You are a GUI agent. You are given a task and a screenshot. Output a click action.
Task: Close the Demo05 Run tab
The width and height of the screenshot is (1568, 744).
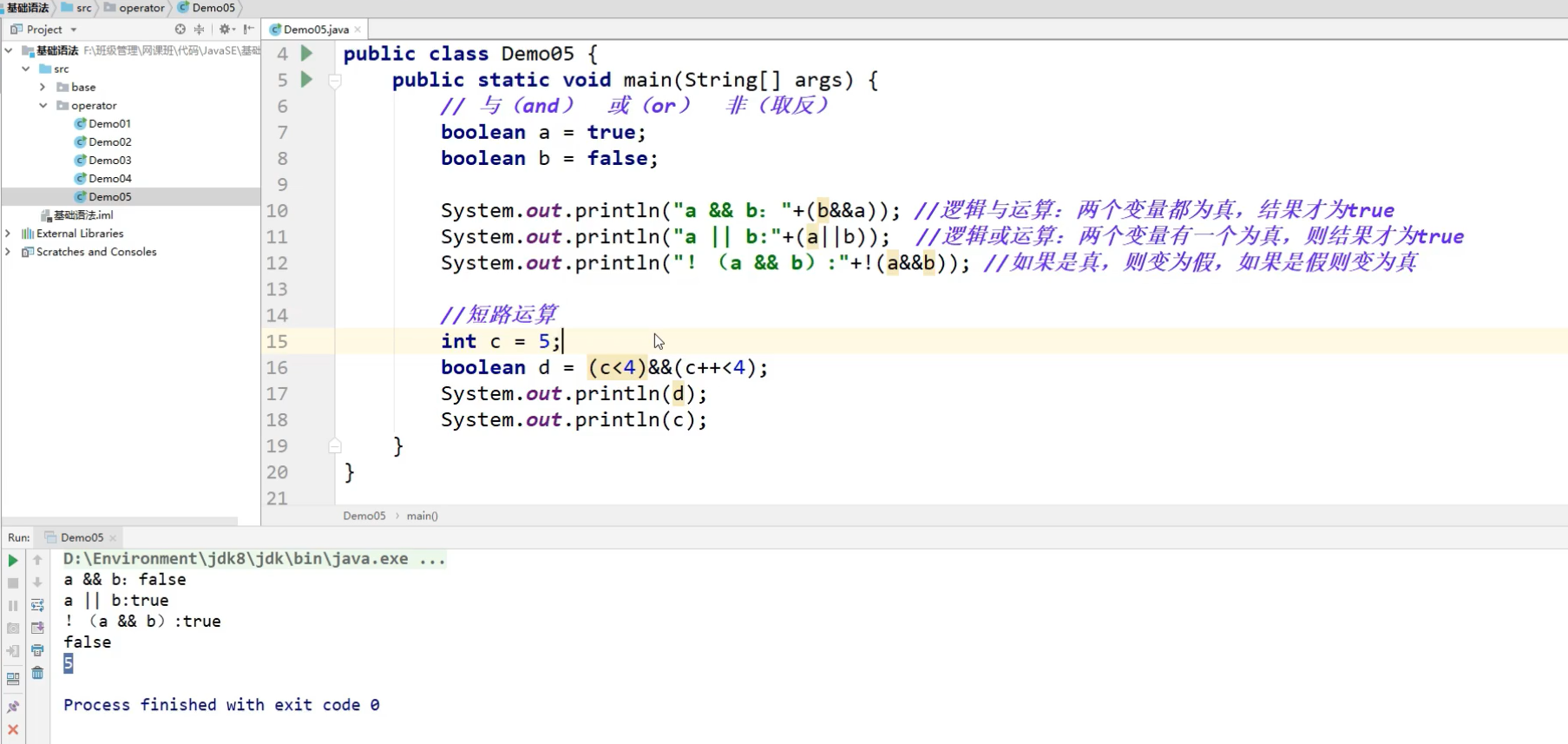tap(113, 538)
